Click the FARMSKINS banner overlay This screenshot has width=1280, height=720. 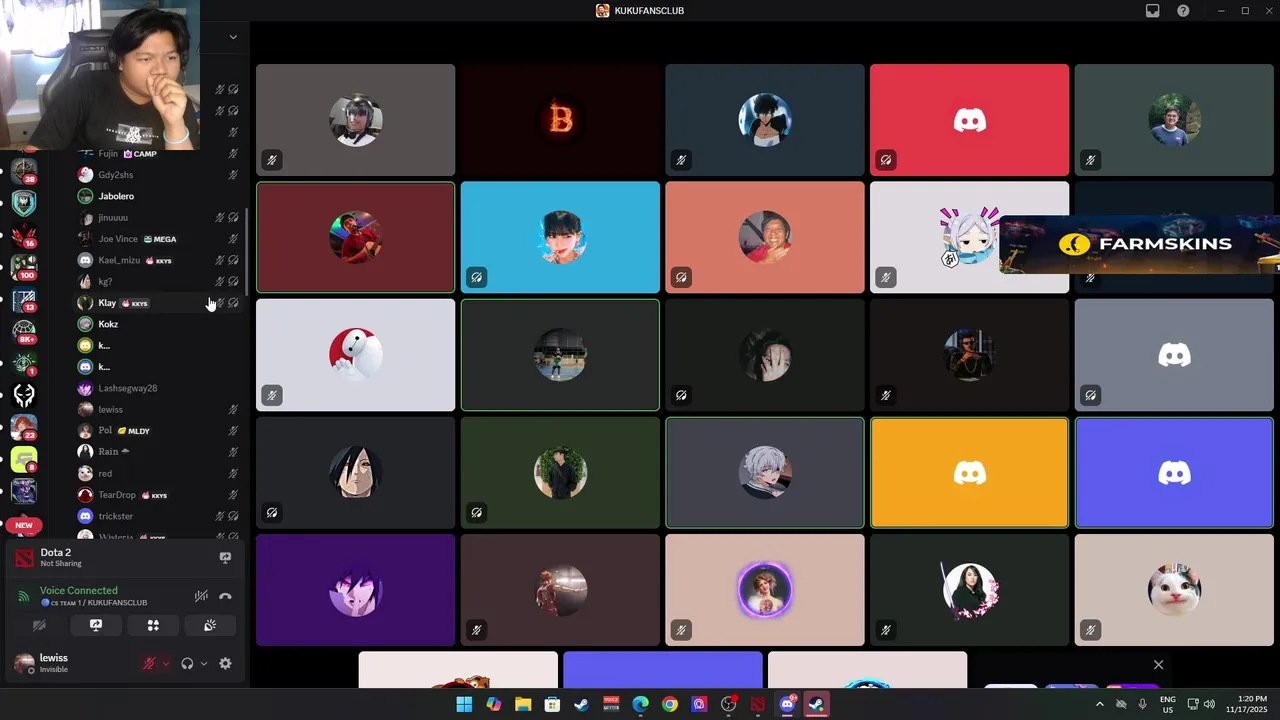click(x=1139, y=244)
